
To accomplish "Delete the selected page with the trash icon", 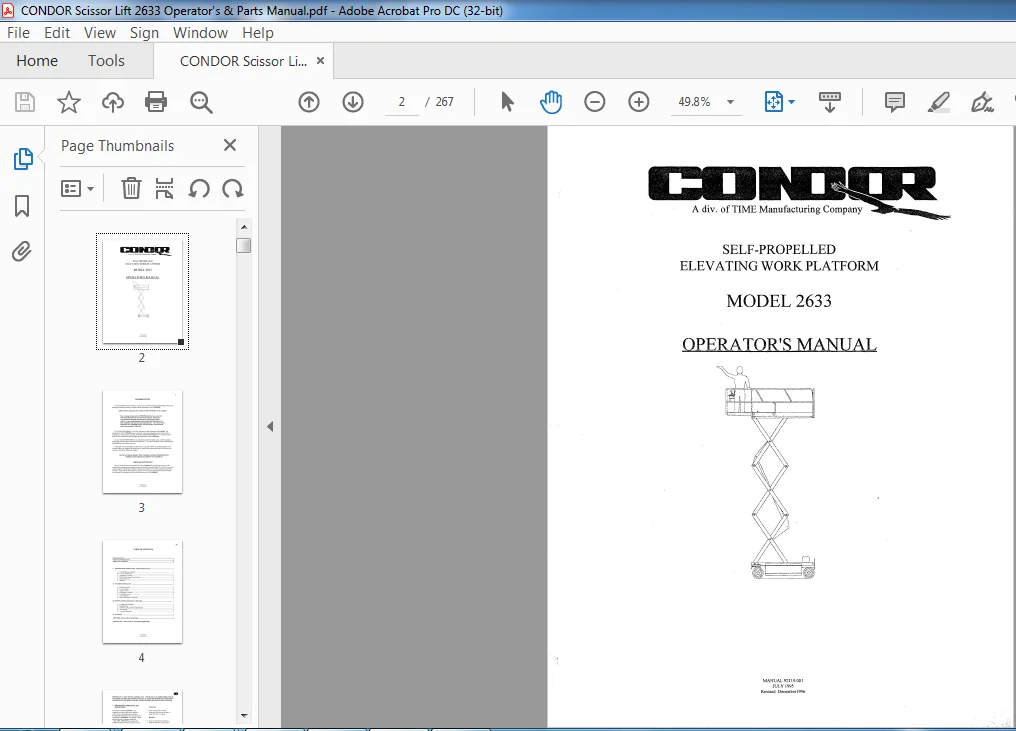I will point(131,189).
